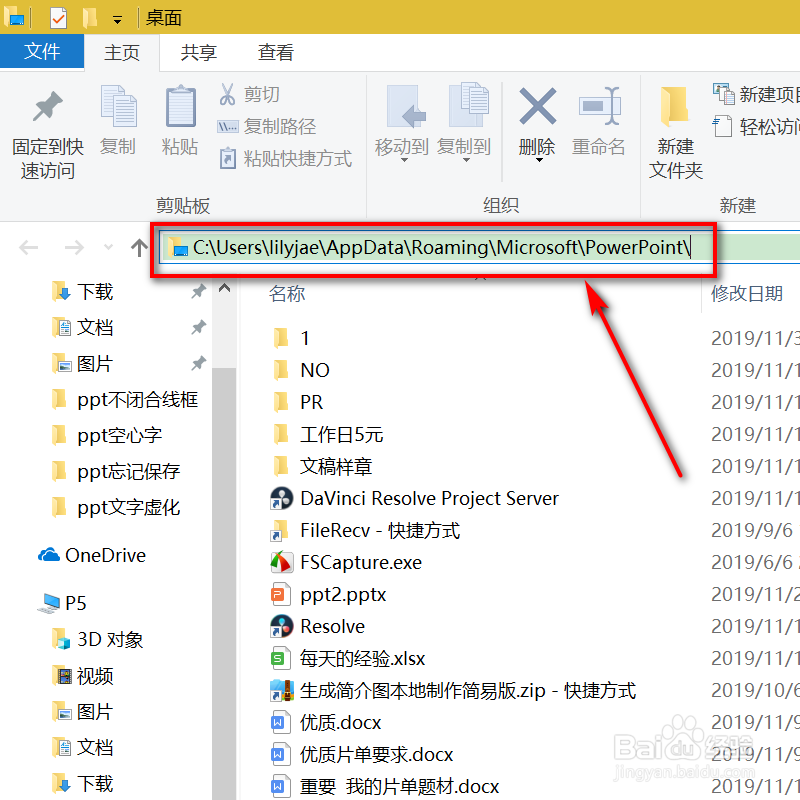The image size is (800, 800).
Task: Unpin Downloads (下载) using its pin icon
Action: (198, 291)
